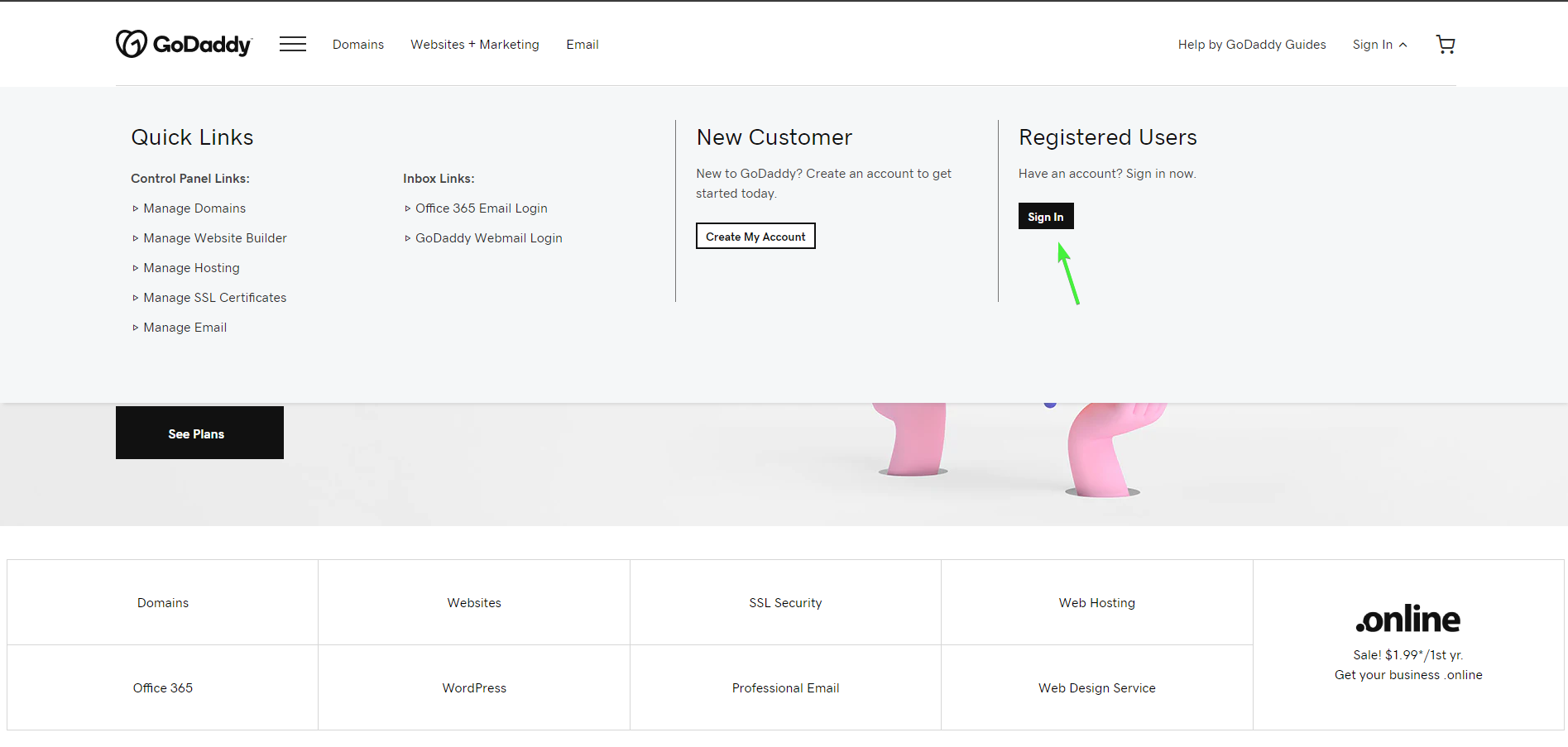Open Help by GoDaddy Guides
The image size is (1568, 747).
[x=1252, y=45]
